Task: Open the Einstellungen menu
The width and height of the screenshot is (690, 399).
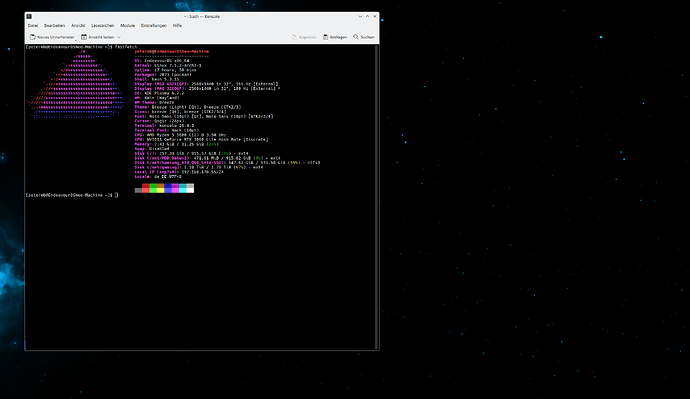Action: (x=154, y=26)
